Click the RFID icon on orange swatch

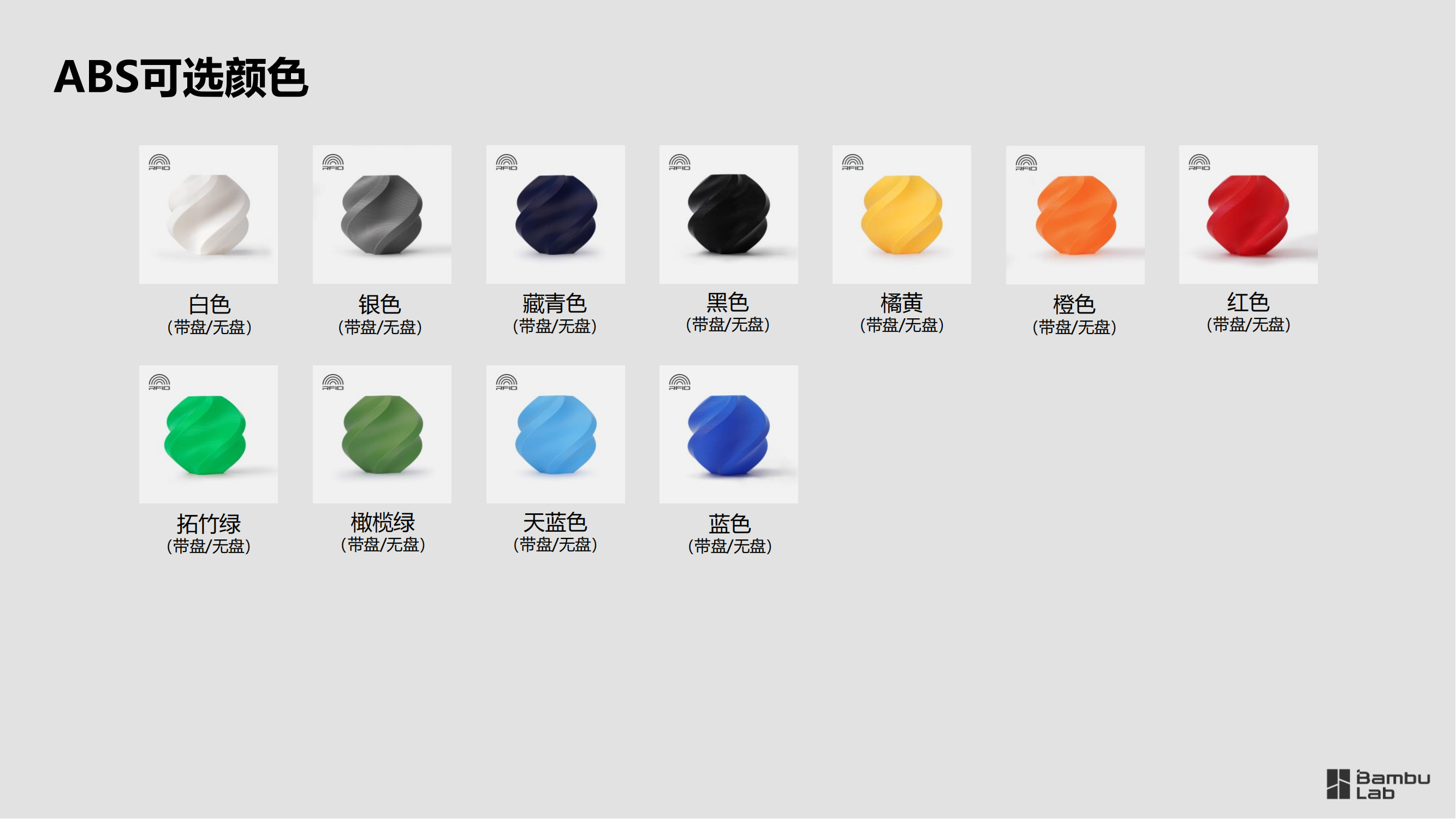click(1026, 163)
